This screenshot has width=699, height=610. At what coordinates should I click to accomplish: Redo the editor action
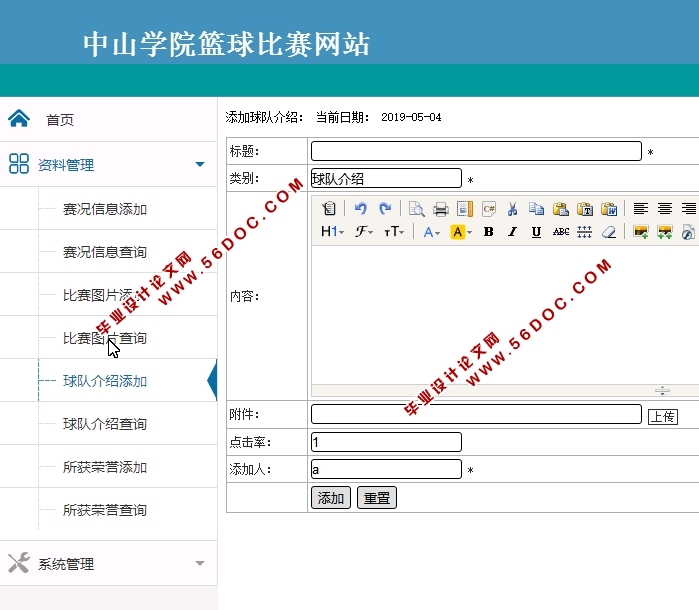(x=385, y=208)
